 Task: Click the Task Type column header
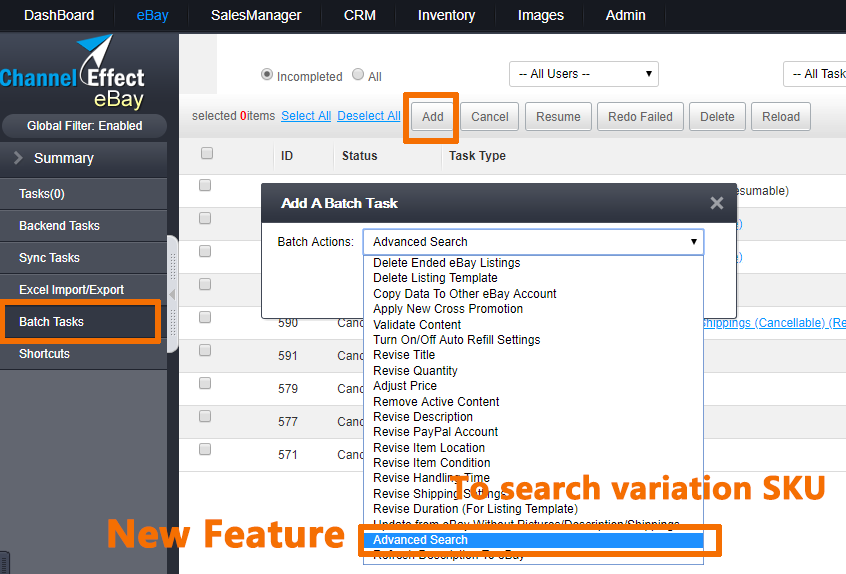pyautogui.click(x=477, y=156)
